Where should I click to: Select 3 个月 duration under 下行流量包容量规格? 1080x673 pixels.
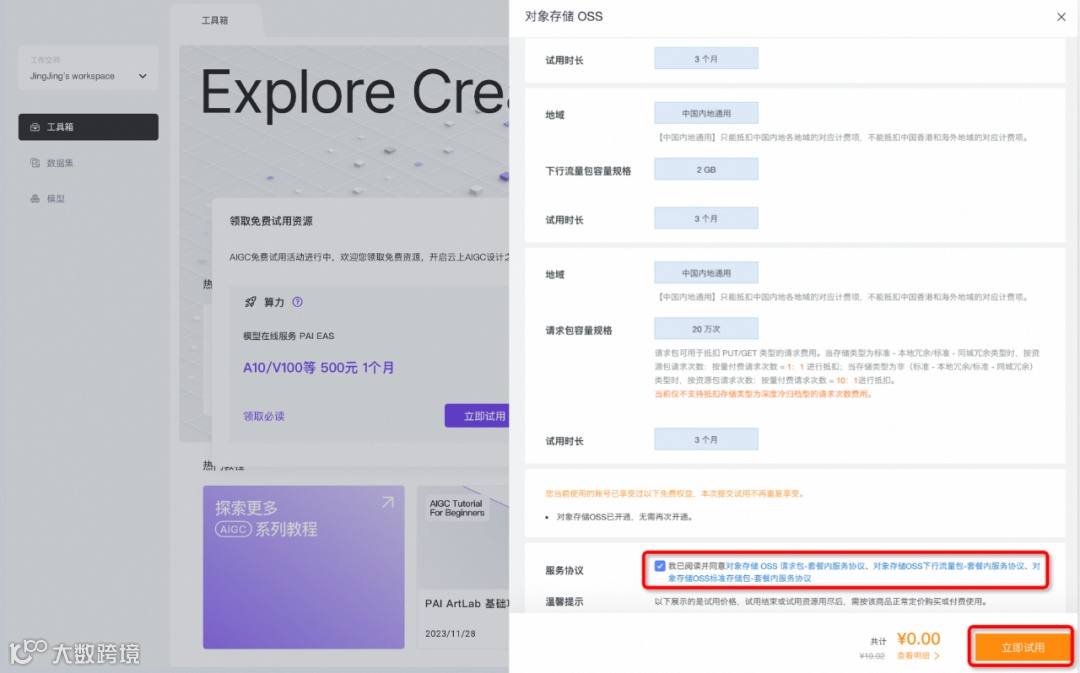[x=706, y=218]
